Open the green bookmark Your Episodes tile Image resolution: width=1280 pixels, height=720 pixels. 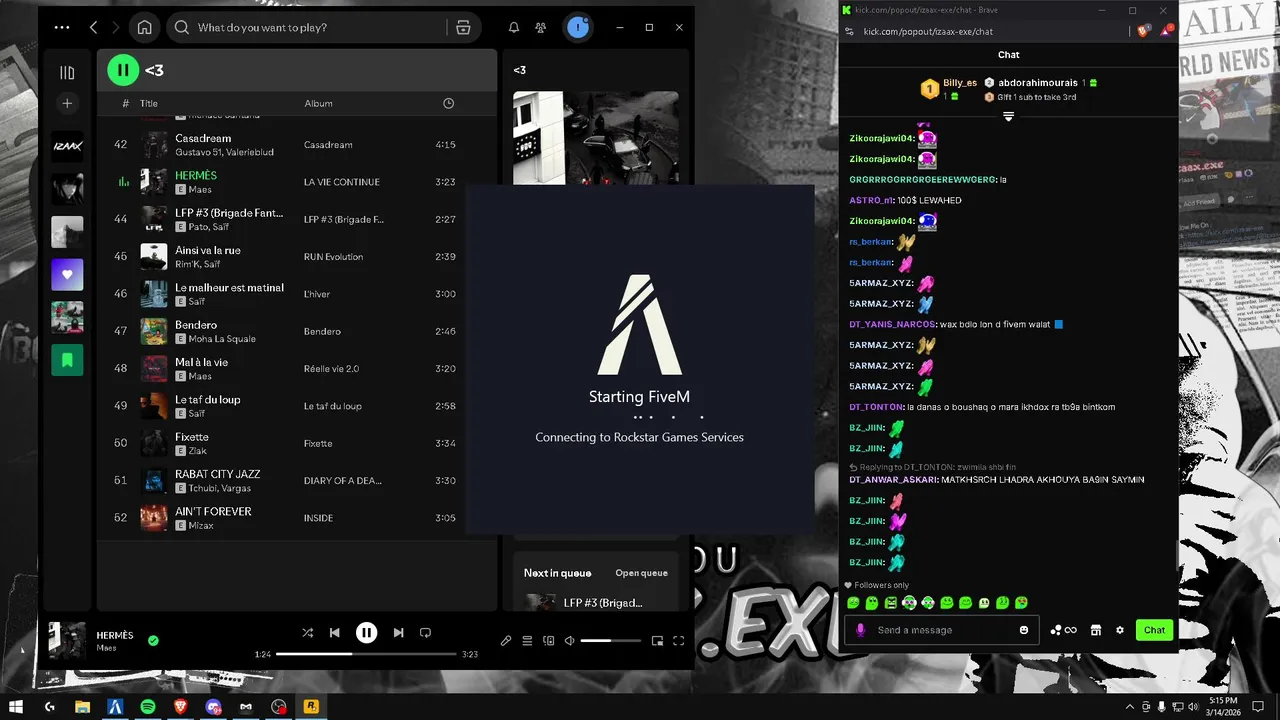pyautogui.click(x=67, y=360)
